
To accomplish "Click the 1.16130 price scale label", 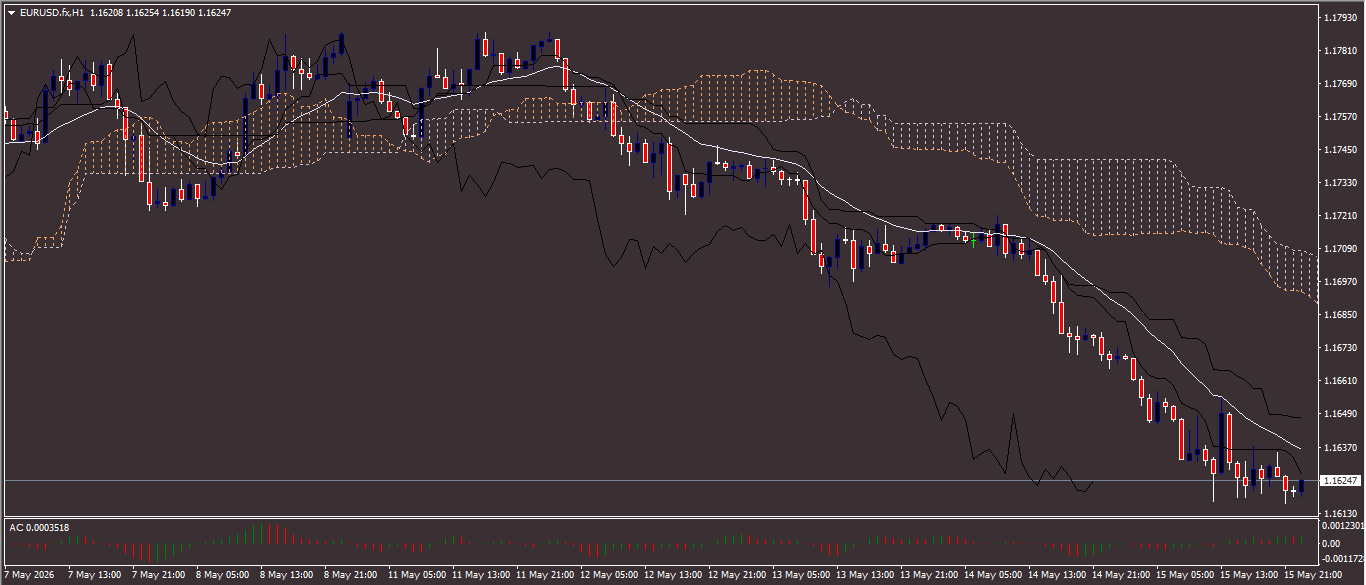I will pyautogui.click(x=1339, y=513).
